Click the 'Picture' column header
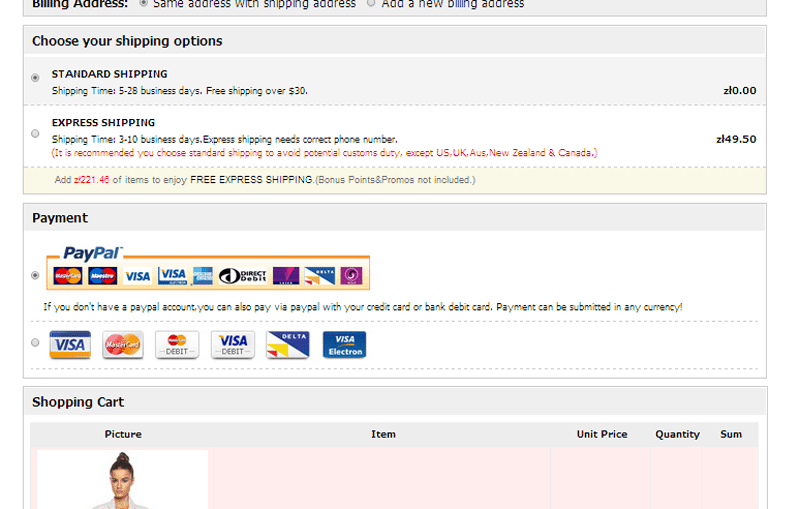 click(123, 434)
